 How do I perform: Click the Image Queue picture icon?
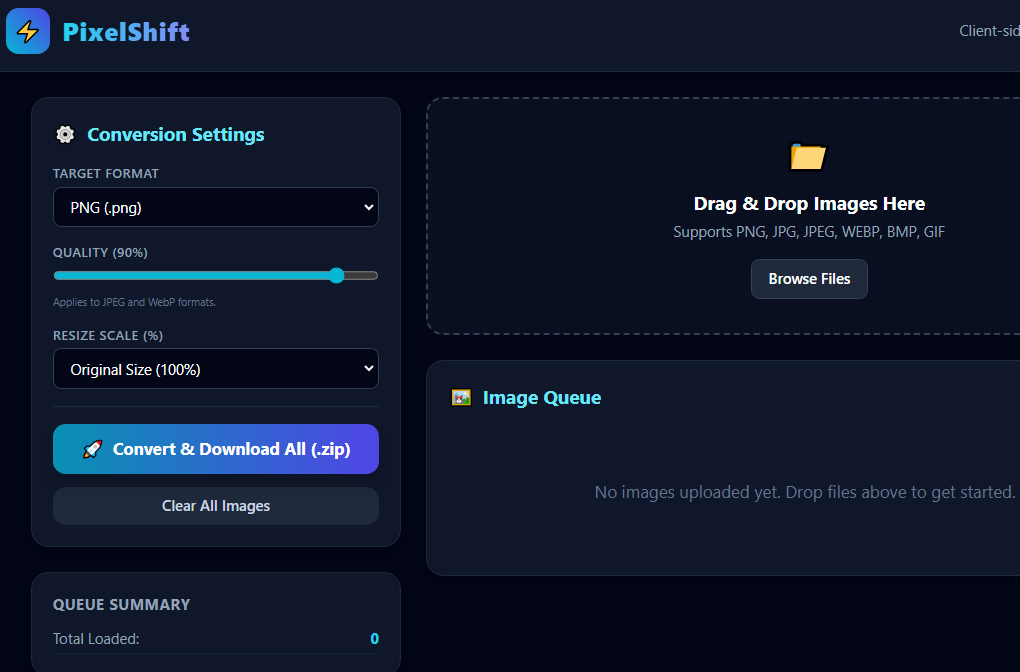pyautogui.click(x=461, y=397)
